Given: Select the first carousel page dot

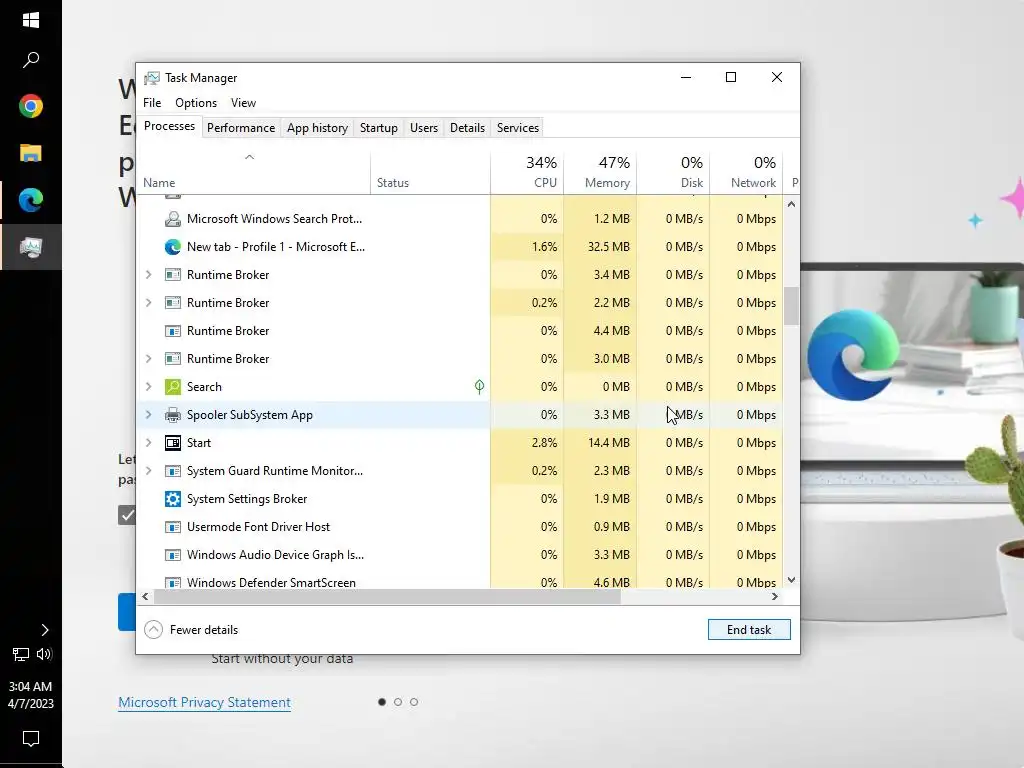Looking at the screenshot, I should click(x=382, y=702).
